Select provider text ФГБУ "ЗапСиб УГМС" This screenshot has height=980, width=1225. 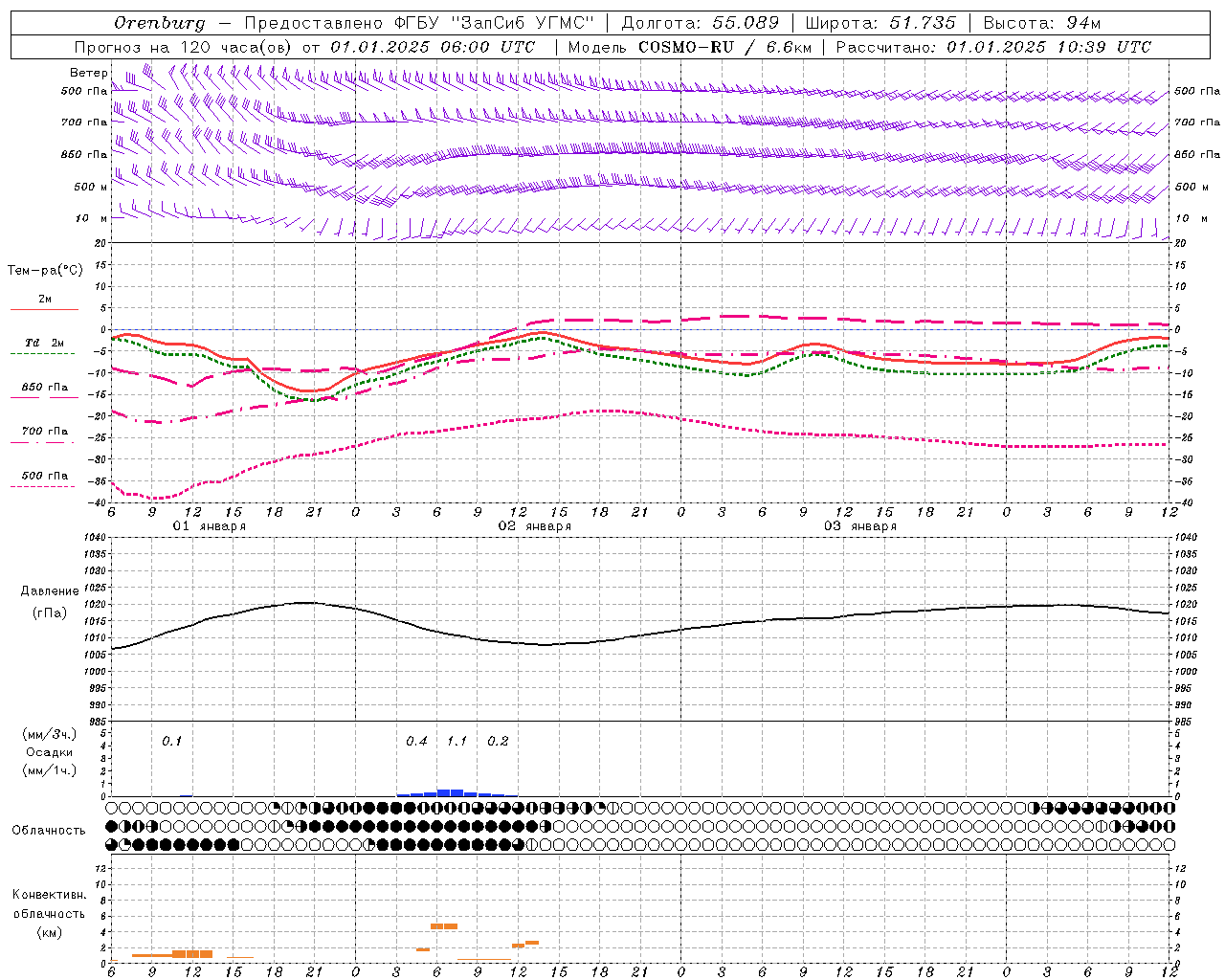(494, 23)
